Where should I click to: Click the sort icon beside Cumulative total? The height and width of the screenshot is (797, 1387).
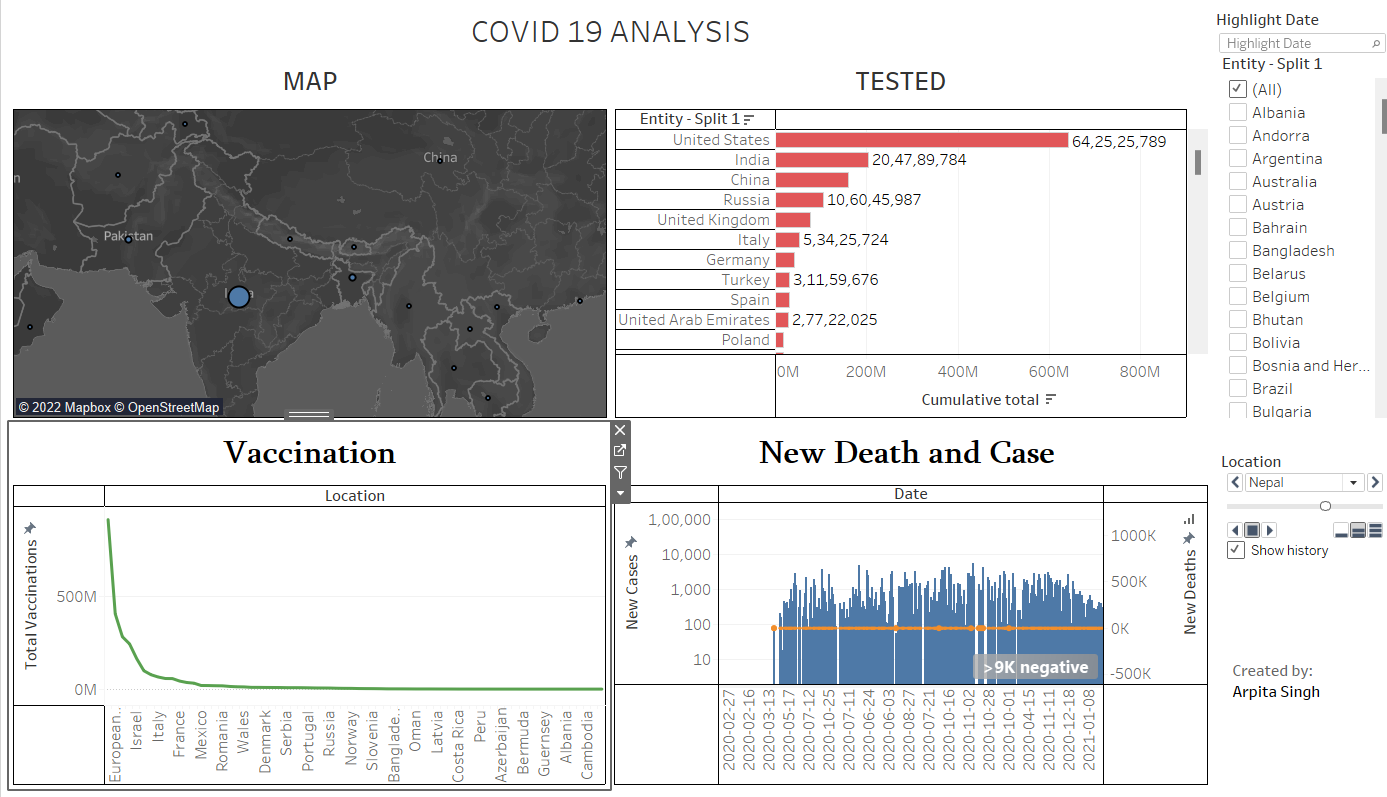tap(1050, 400)
